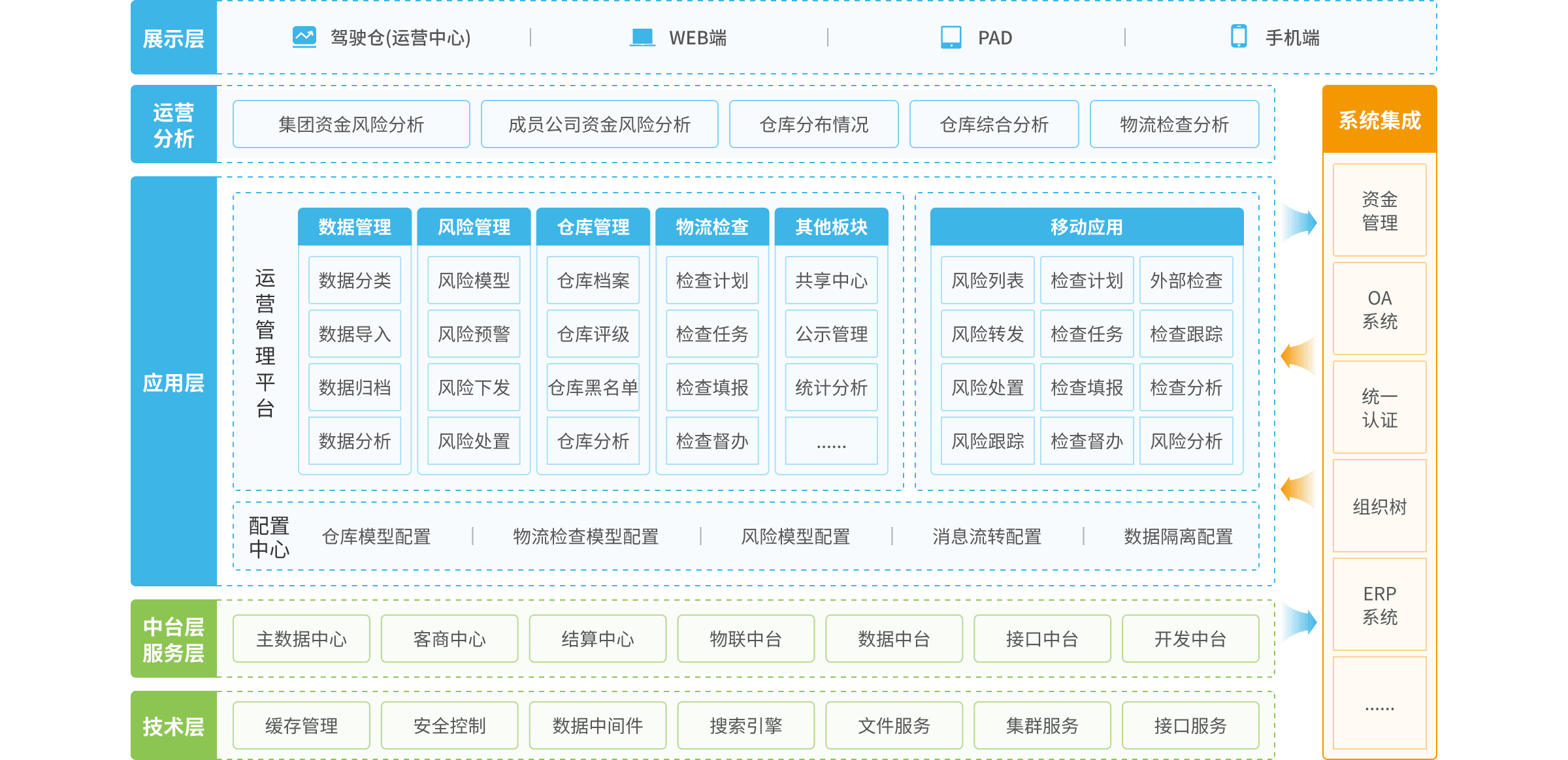Image resolution: width=1568 pixels, height=760 pixels.
Task: Click the orange arrow beside 组织树 box
Action: (1299, 488)
